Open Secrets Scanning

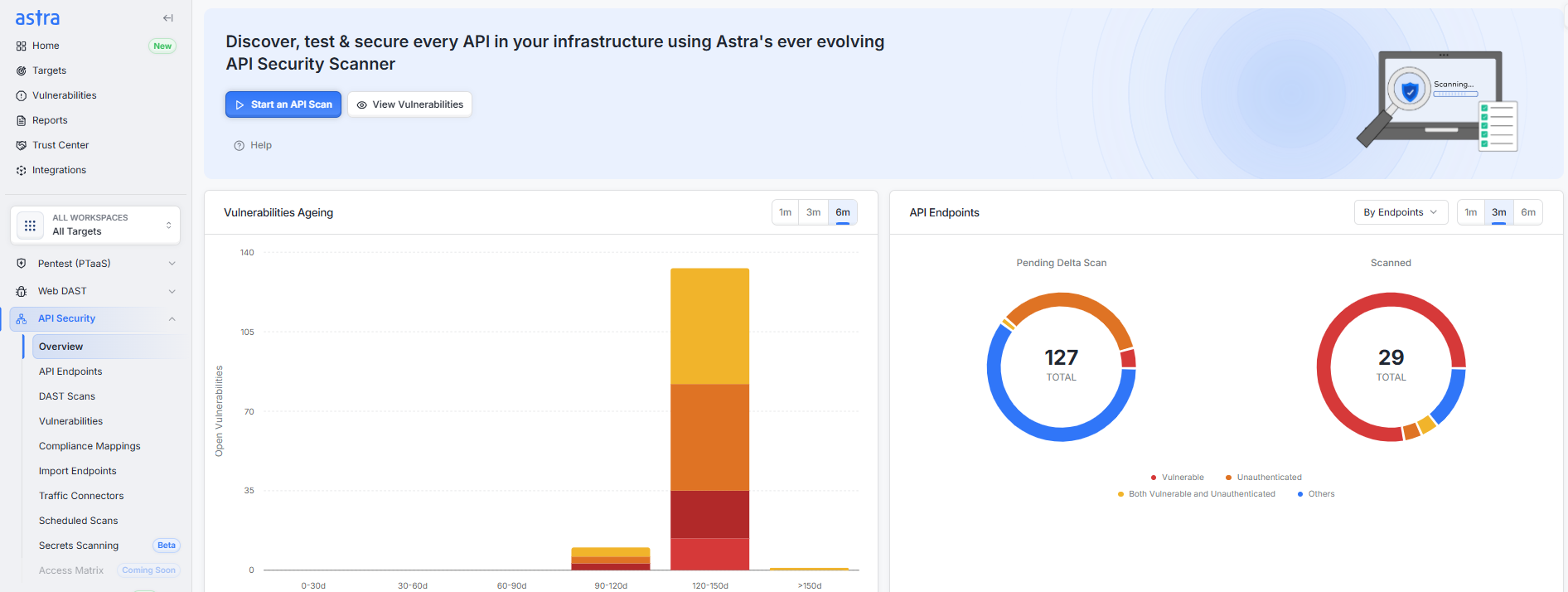[x=79, y=546]
